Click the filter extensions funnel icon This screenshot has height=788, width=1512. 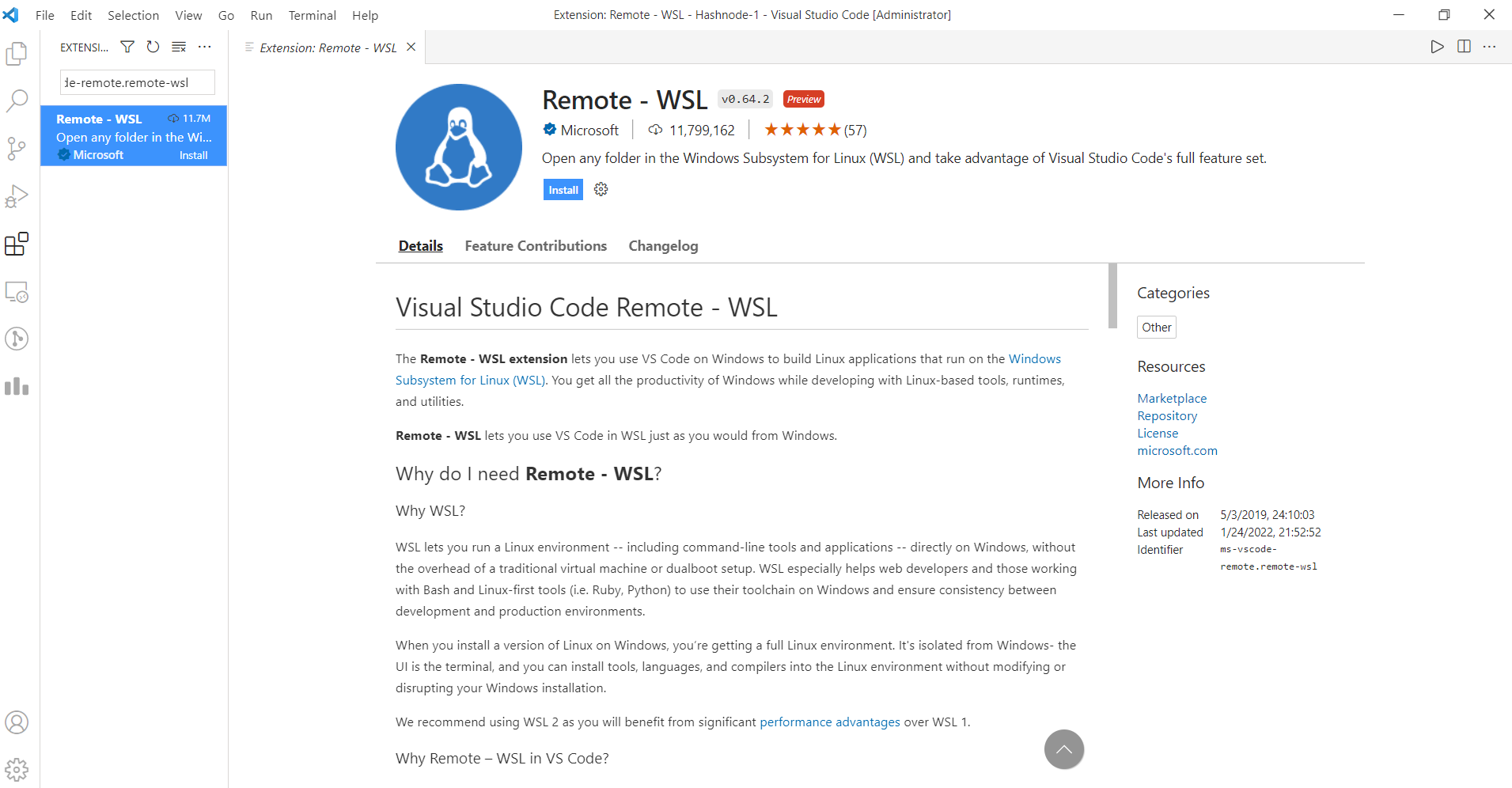(x=127, y=47)
